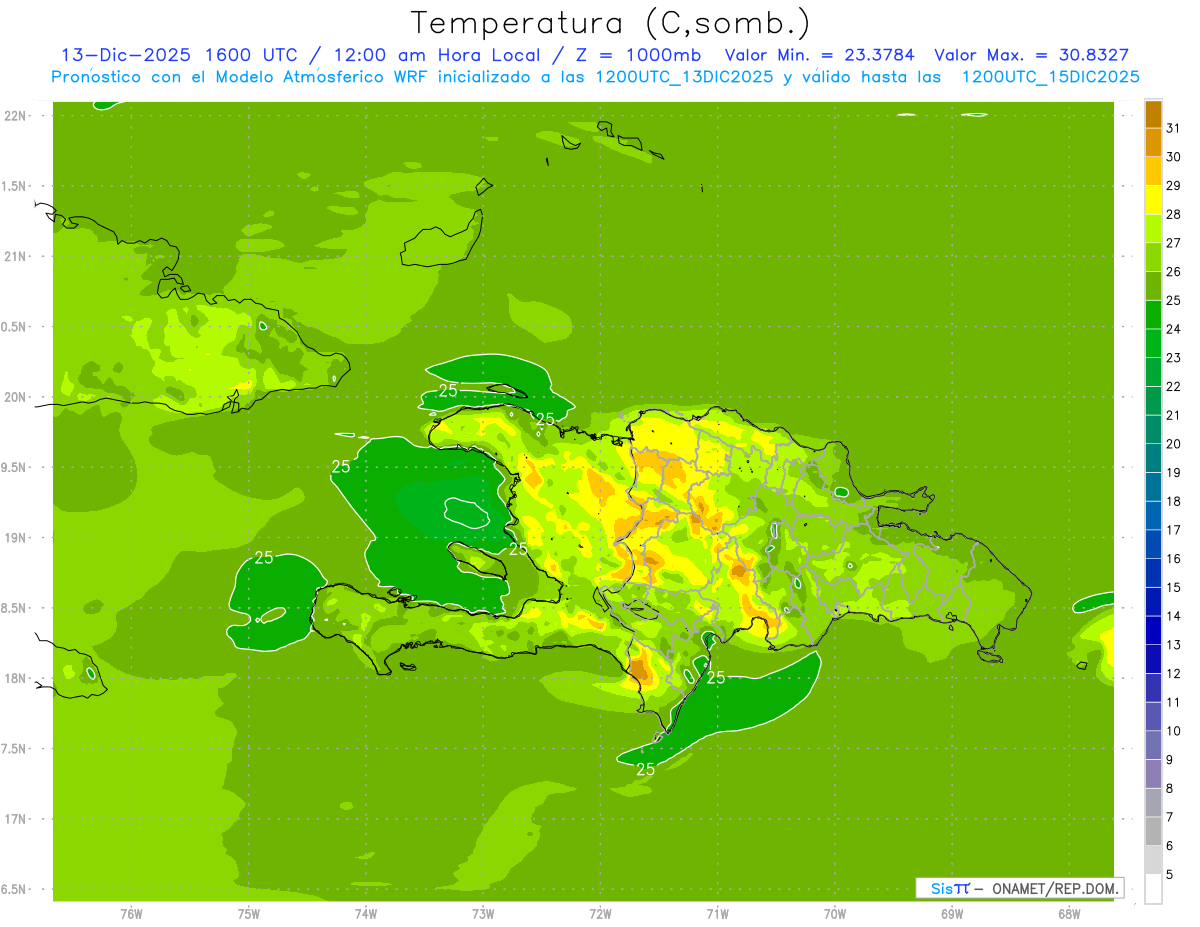Click the 75W longitude axis label

249,913
